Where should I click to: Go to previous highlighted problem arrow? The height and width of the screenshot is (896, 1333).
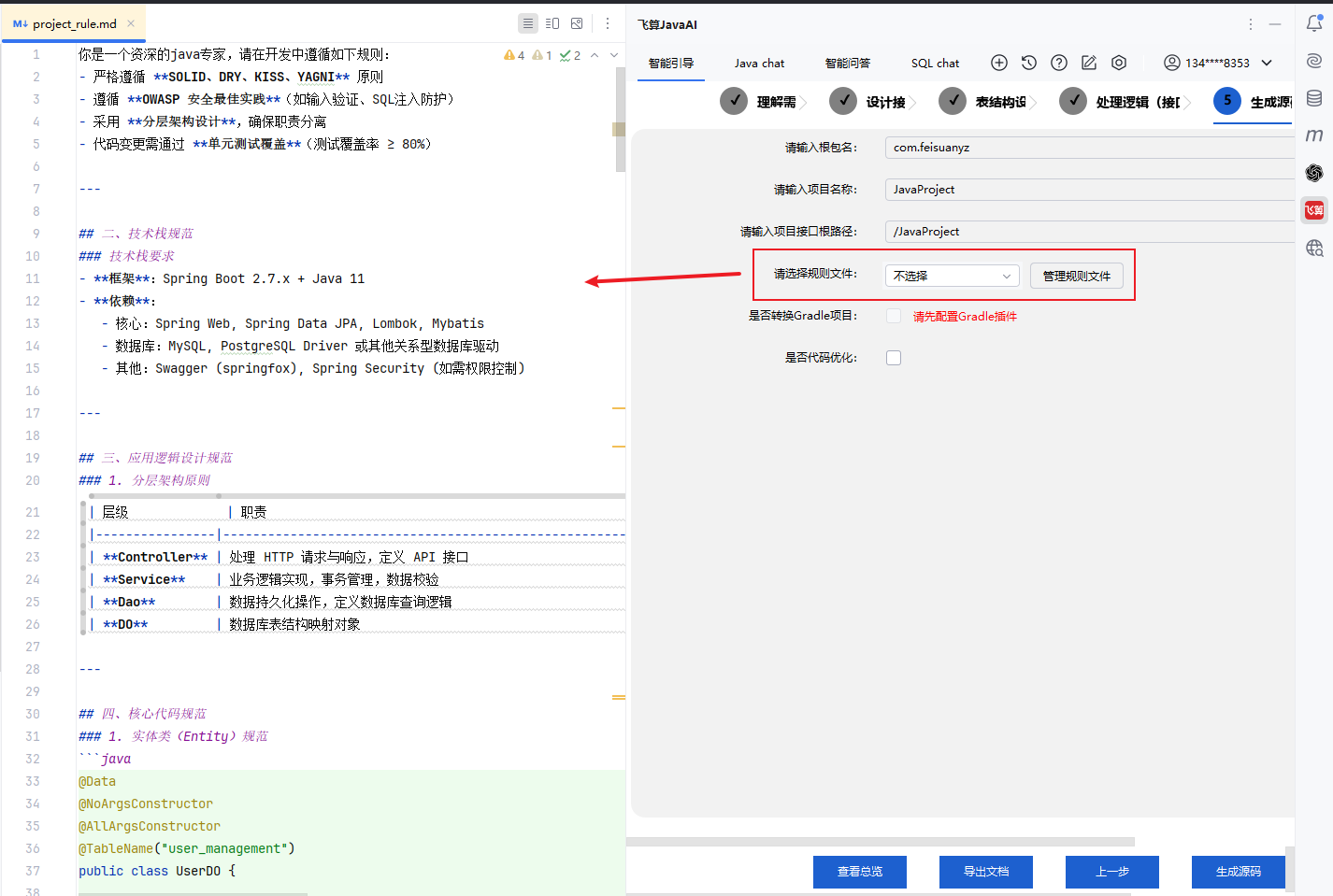(595, 55)
